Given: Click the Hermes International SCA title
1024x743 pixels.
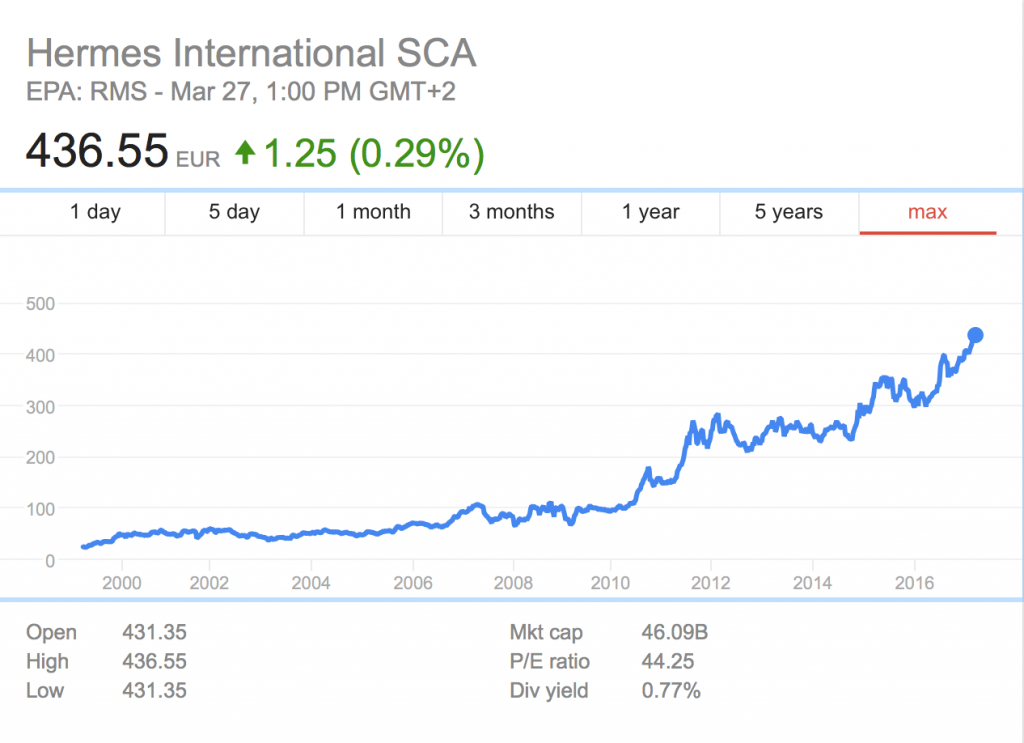Looking at the screenshot, I should [x=250, y=53].
